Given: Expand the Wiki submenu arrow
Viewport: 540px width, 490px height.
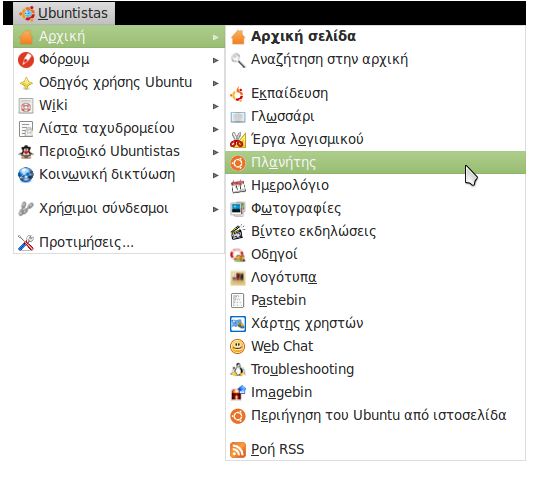Looking at the screenshot, I should (216, 106).
